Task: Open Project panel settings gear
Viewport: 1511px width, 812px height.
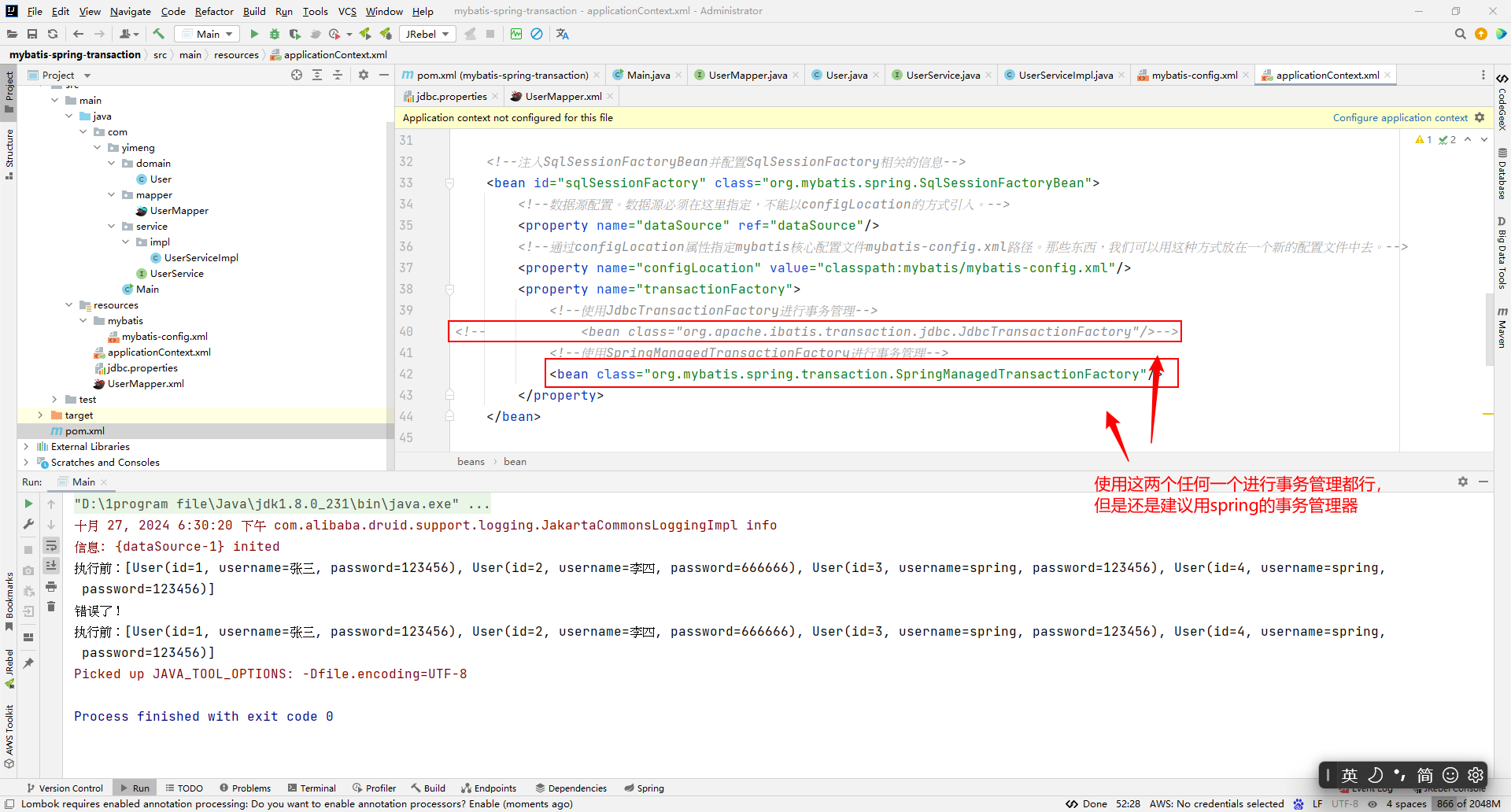Action: [x=364, y=75]
